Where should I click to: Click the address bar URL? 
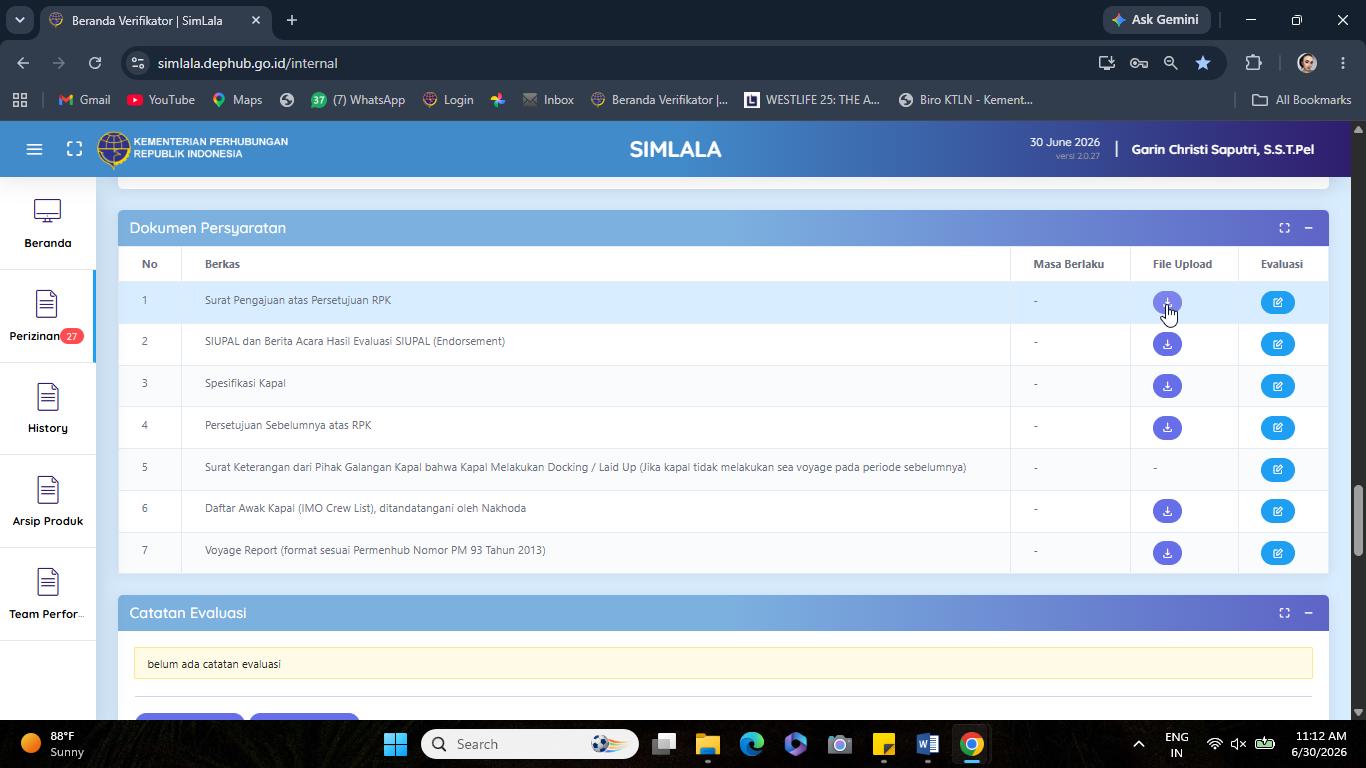tap(247, 63)
